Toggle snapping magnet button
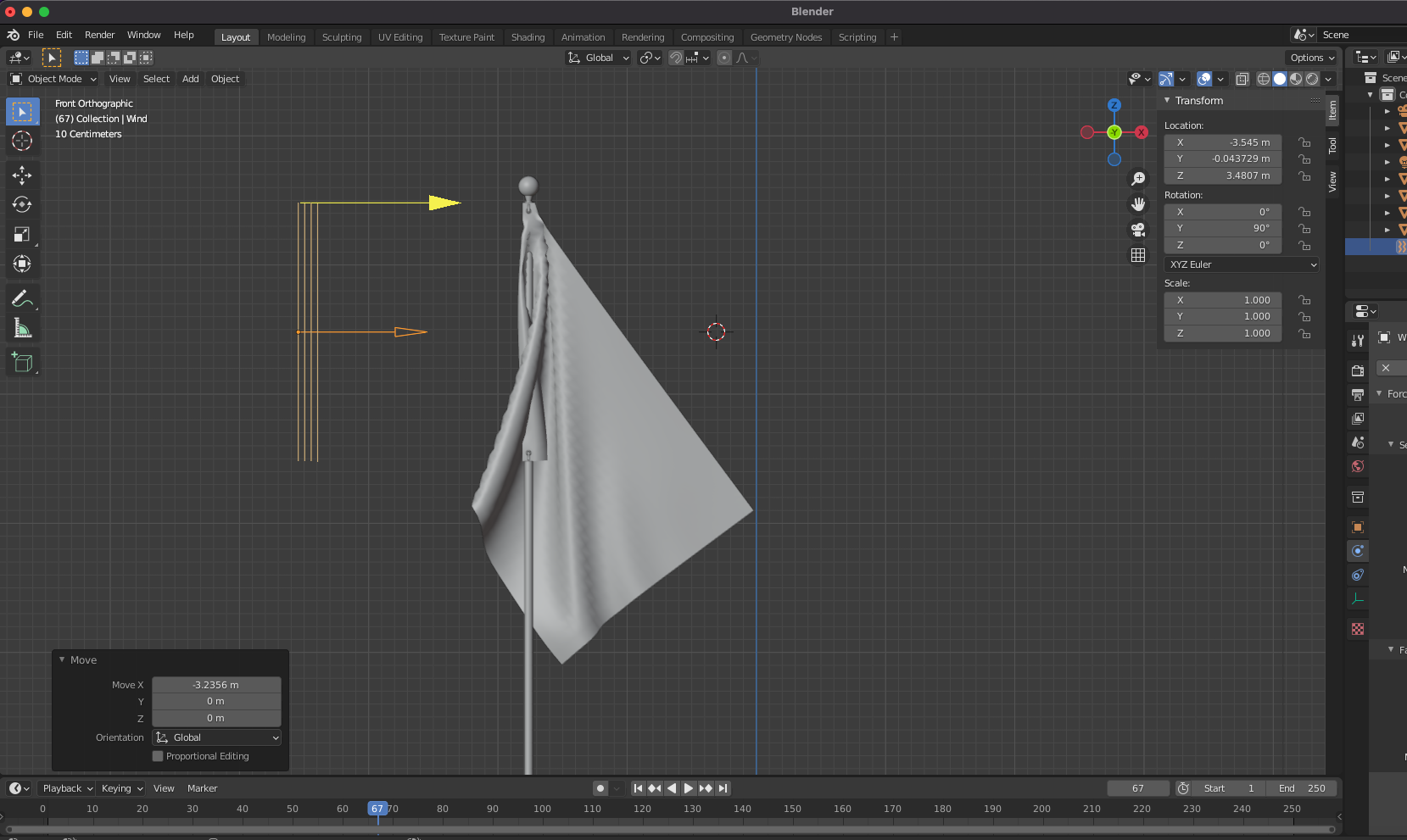This screenshot has height=840, width=1407. click(x=676, y=58)
